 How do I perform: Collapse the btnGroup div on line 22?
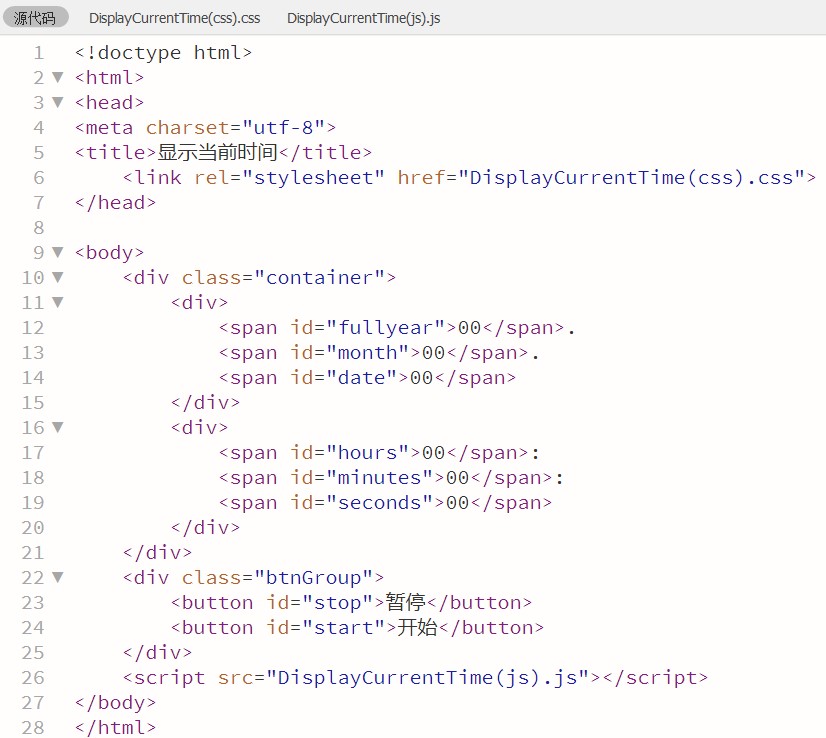point(58,577)
